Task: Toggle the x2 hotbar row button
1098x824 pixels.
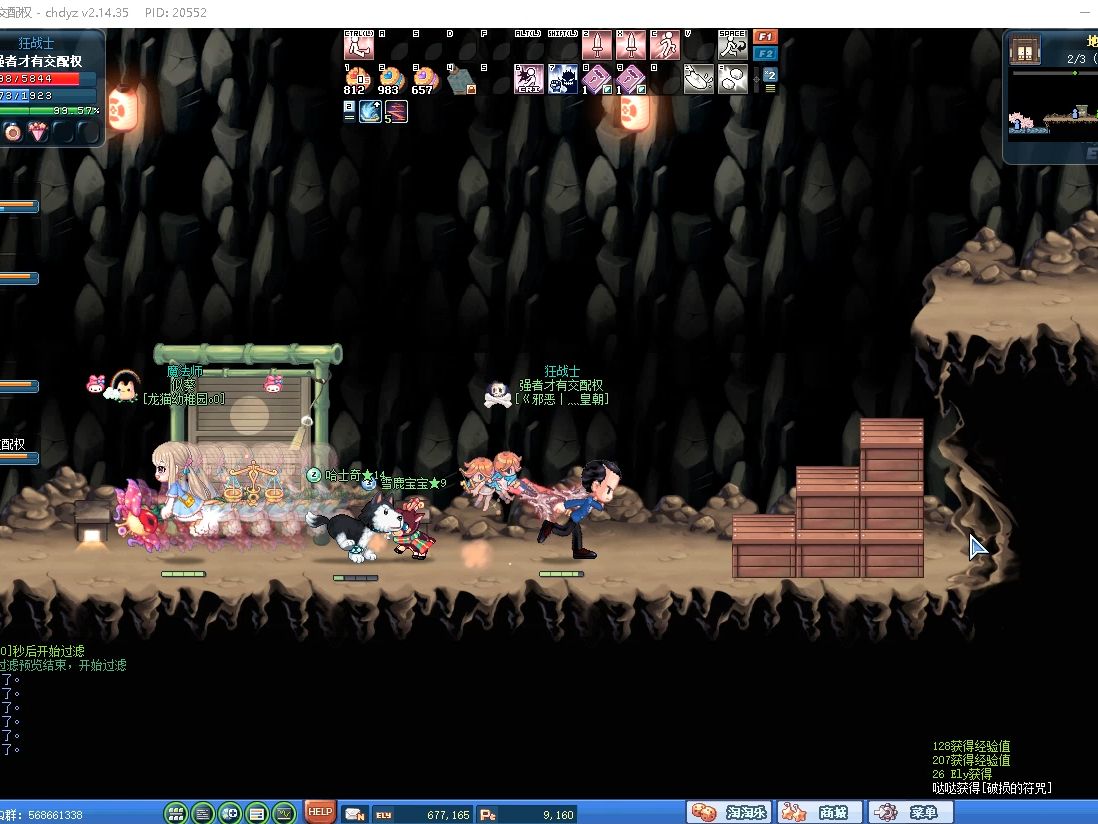Action: 770,74
